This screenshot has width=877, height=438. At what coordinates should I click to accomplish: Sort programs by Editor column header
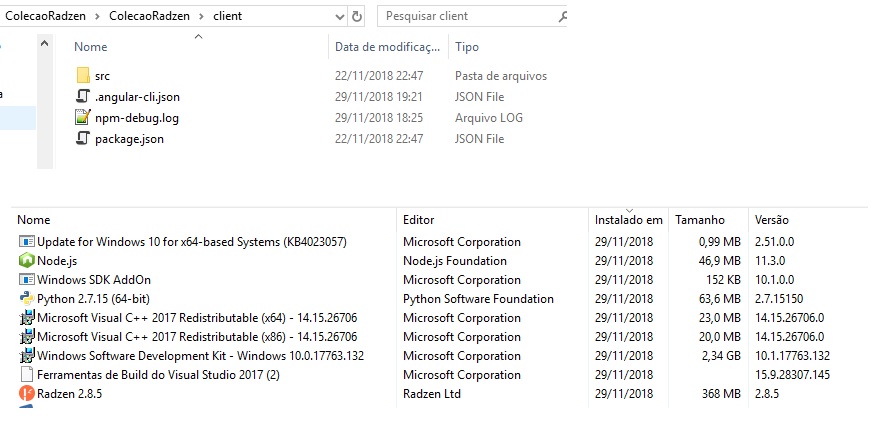click(x=418, y=220)
